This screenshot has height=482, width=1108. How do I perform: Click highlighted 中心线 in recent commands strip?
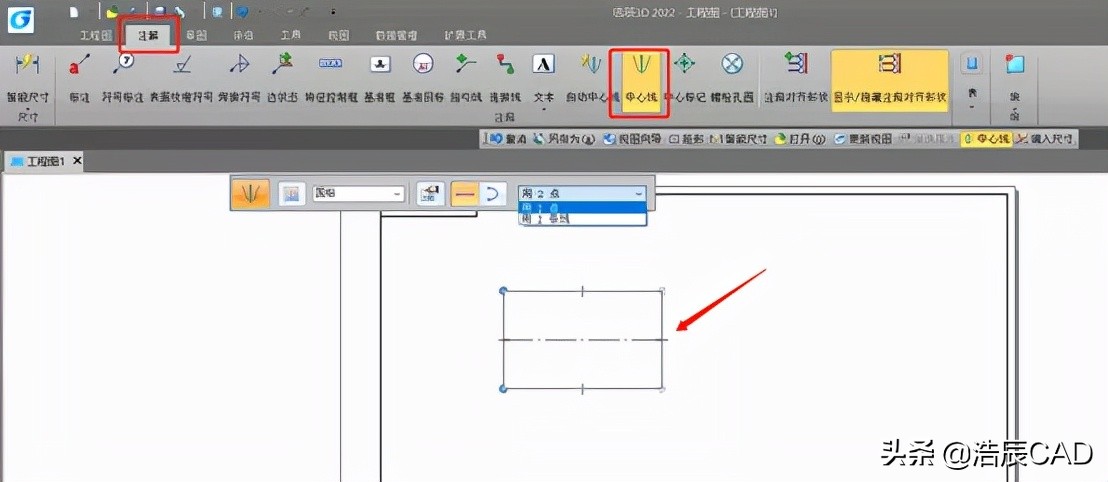[987, 139]
